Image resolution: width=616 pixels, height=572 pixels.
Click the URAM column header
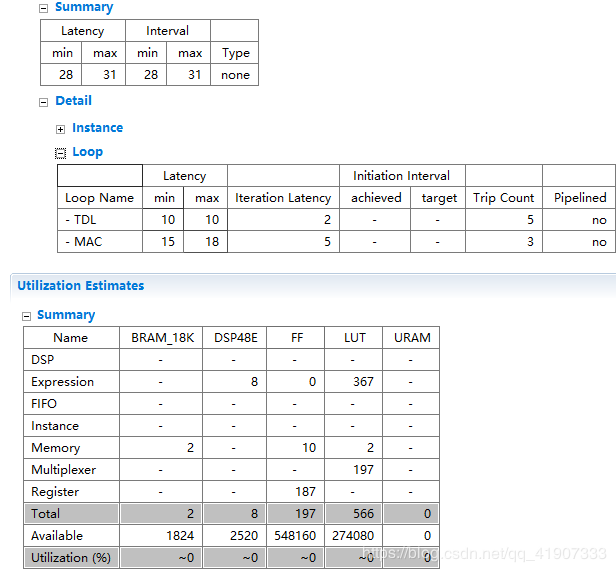(x=411, y=337)
